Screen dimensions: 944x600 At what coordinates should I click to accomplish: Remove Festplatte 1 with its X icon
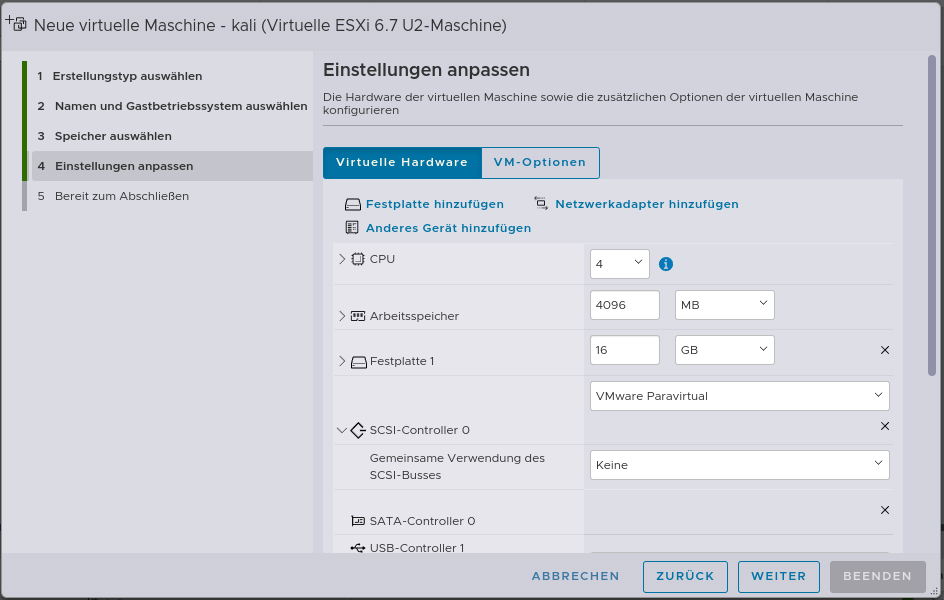(x=884, y=350)
